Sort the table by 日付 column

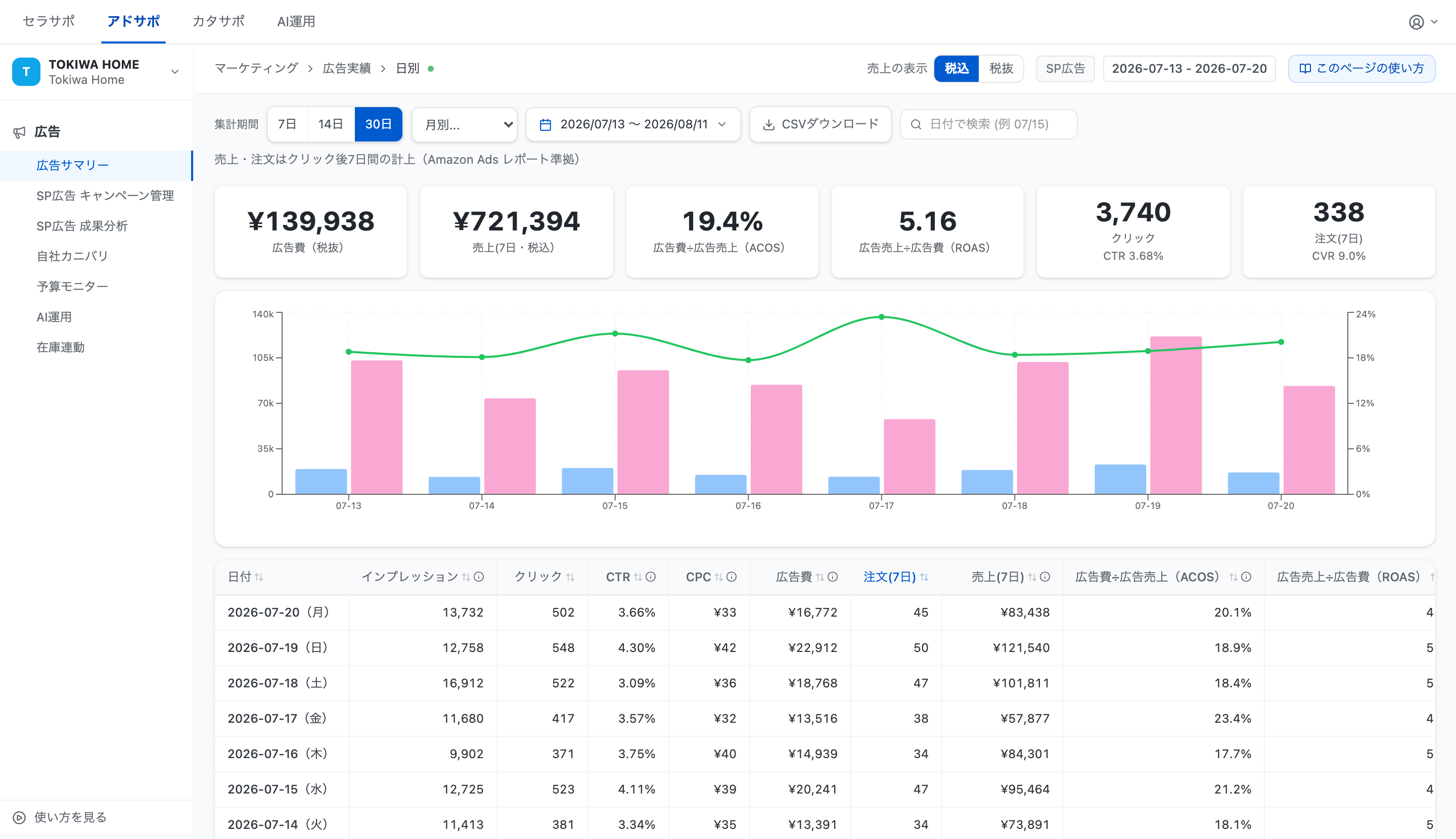pos(259,577)
